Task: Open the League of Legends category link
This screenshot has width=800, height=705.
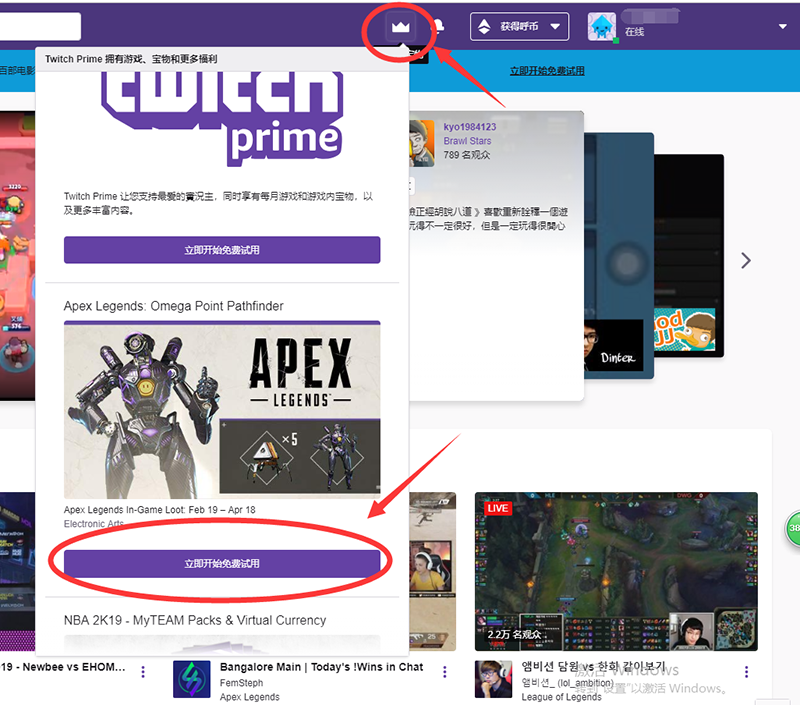Action: pyautogui.click(x=561, y=697)
